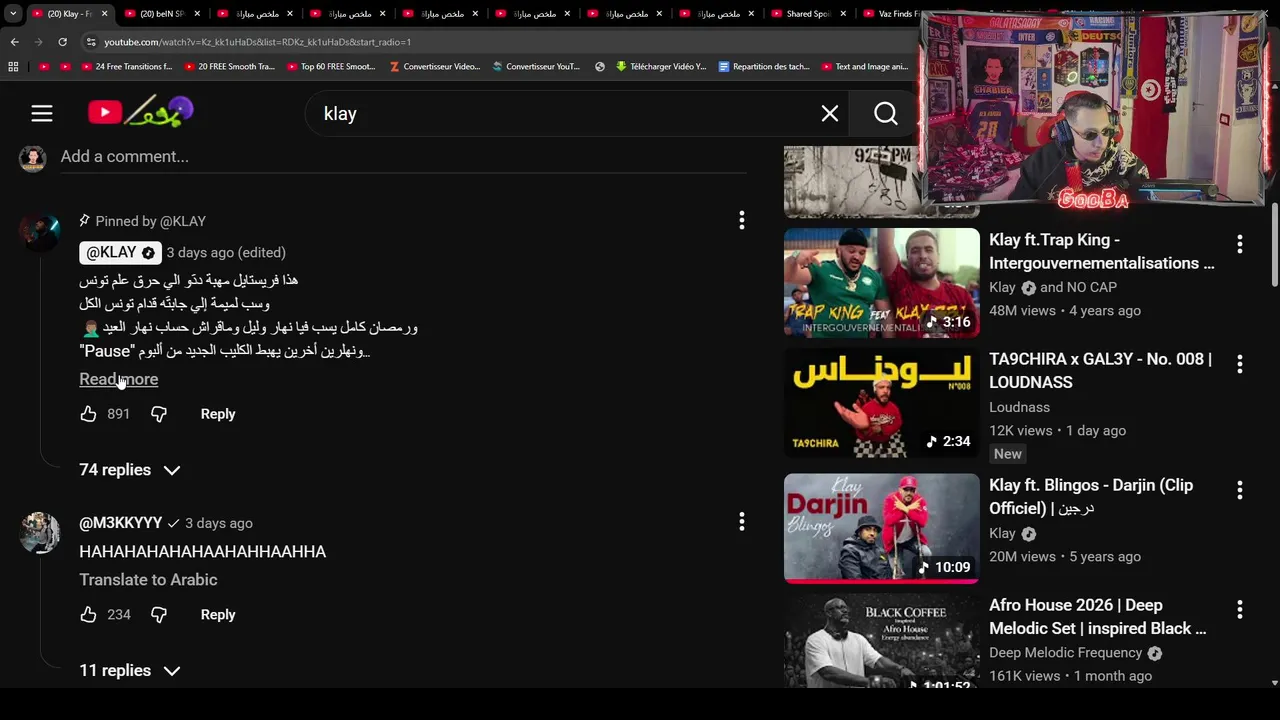Like the @M3KKYYY comment
This screenshot has width=1280, height=720.
tap(88, 614)
